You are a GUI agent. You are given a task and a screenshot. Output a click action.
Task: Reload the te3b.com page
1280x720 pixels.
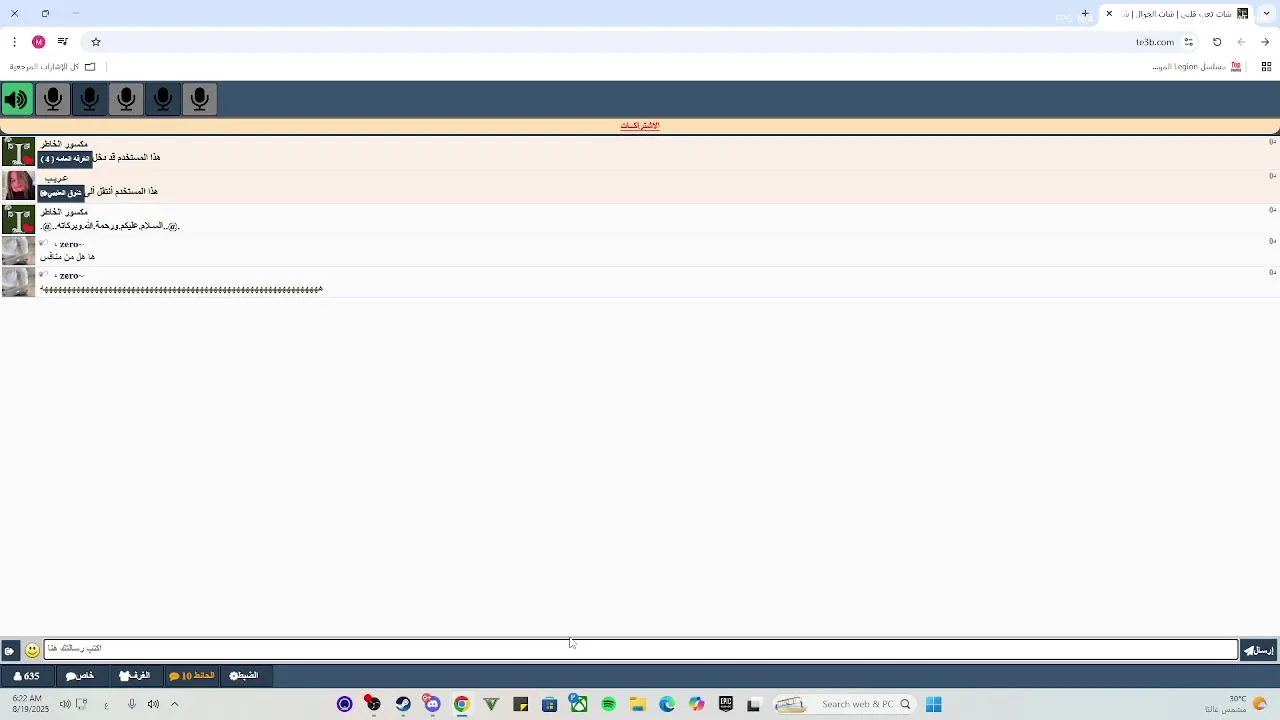click(x=1217, y=42)
